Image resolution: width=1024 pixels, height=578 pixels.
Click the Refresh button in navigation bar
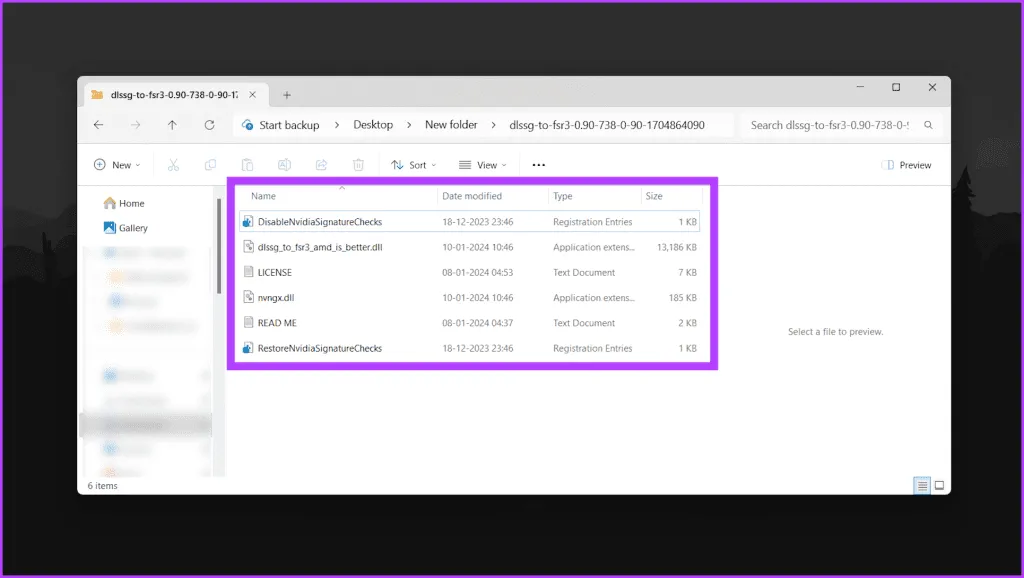pyautogui.click(x=209, y=125)
